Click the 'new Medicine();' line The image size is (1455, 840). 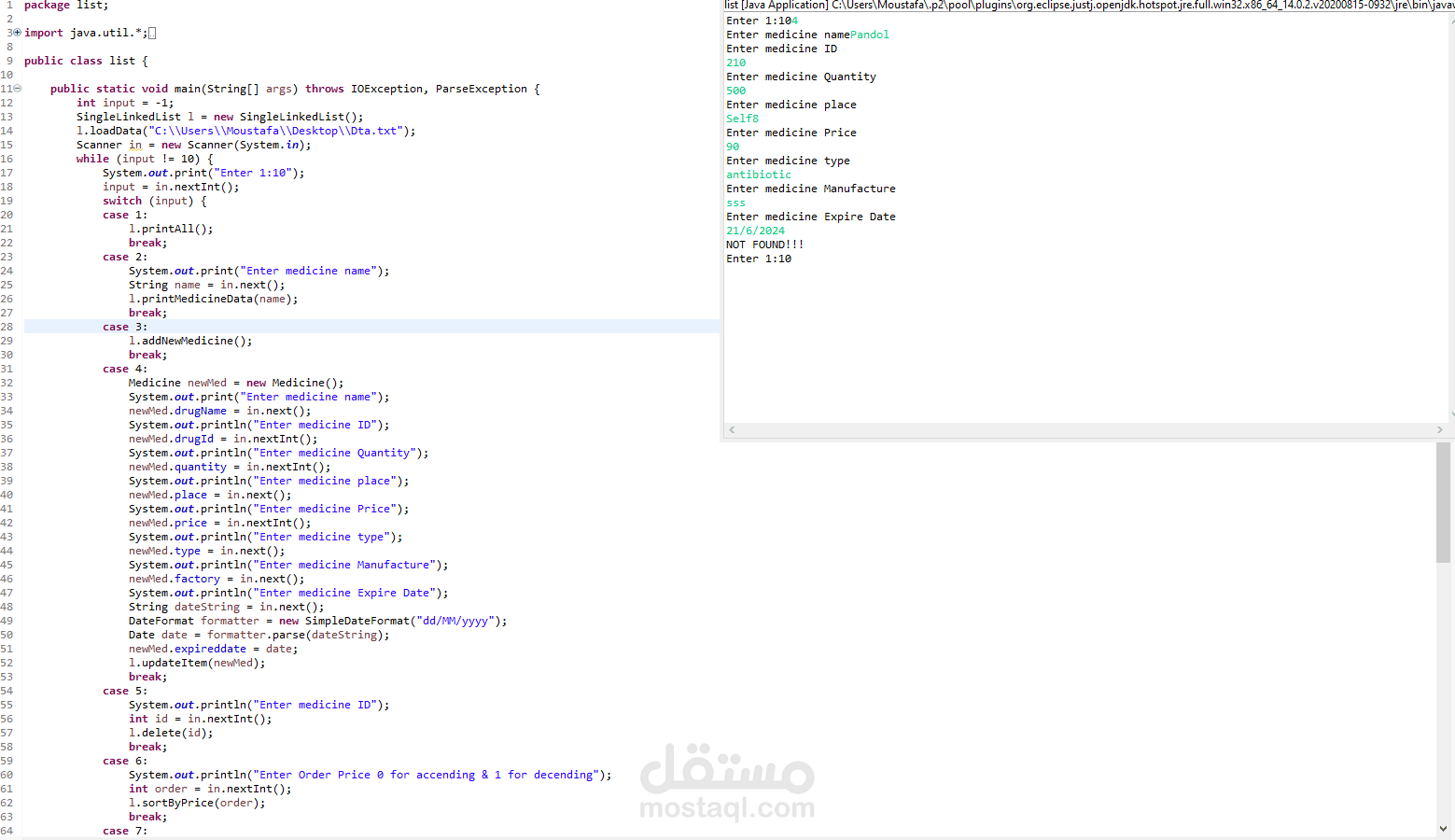click(x=236, y=383)
